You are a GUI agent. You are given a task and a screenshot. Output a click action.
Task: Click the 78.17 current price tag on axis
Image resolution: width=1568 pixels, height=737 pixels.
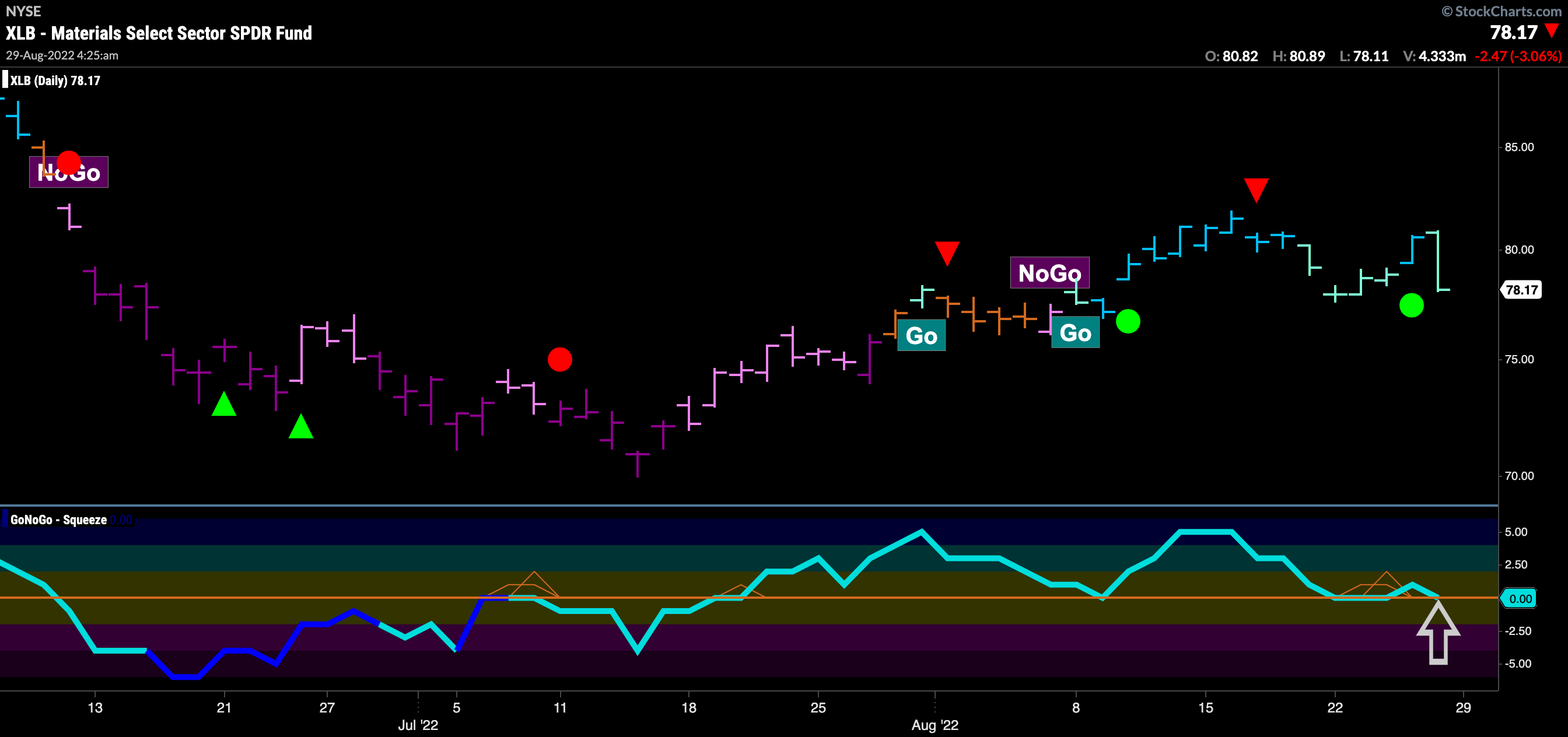pos(1522,290)
